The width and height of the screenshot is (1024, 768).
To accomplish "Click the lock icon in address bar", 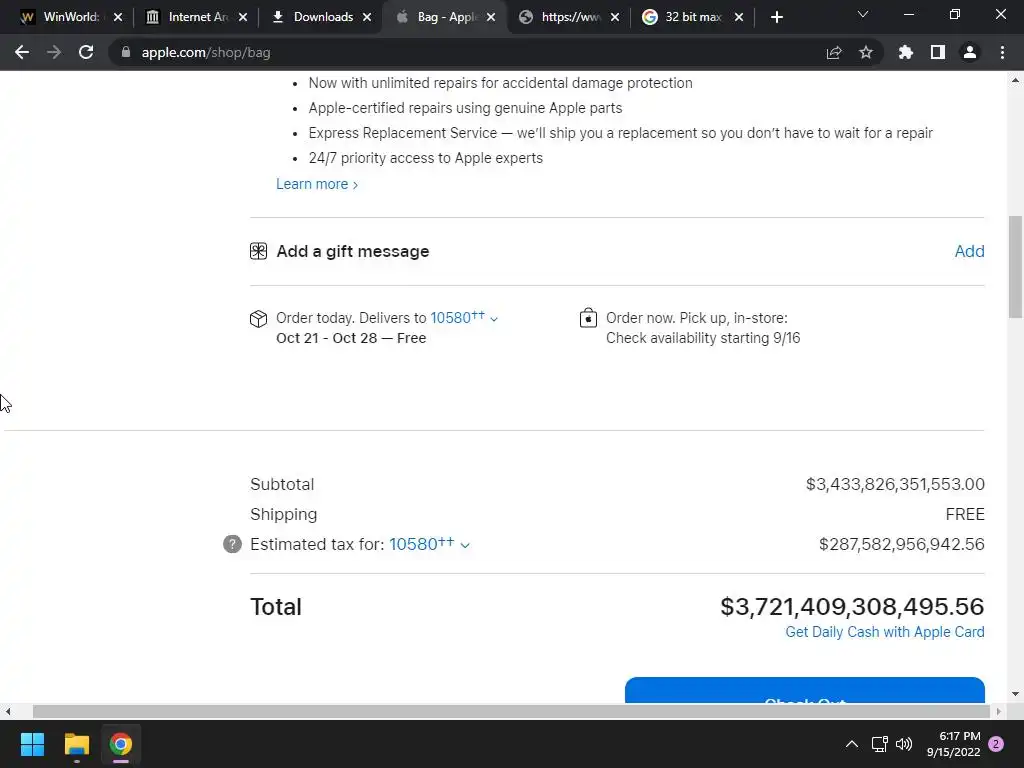I will (126, 52).
